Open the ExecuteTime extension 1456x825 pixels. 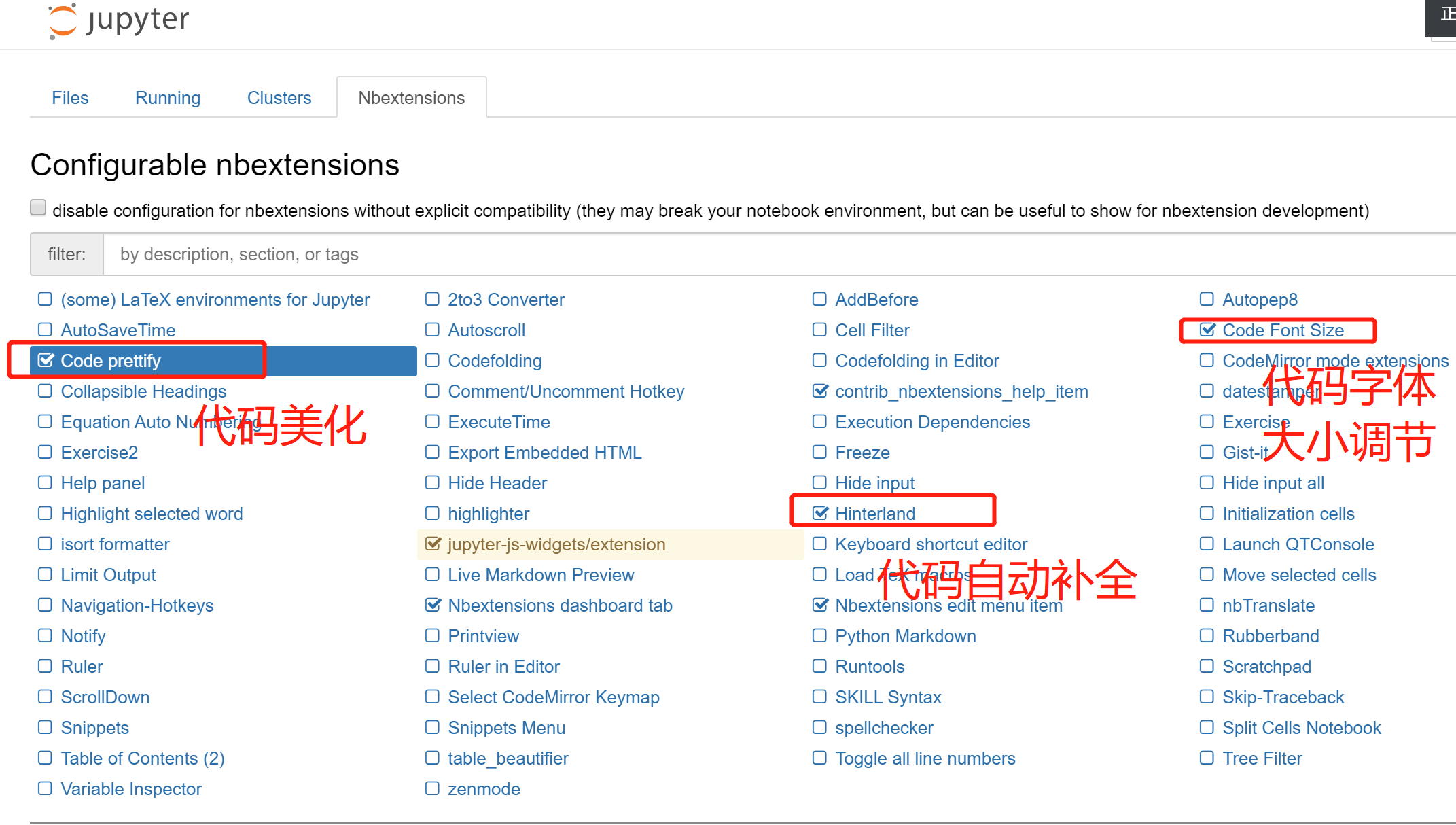click(x=499, y=422)
